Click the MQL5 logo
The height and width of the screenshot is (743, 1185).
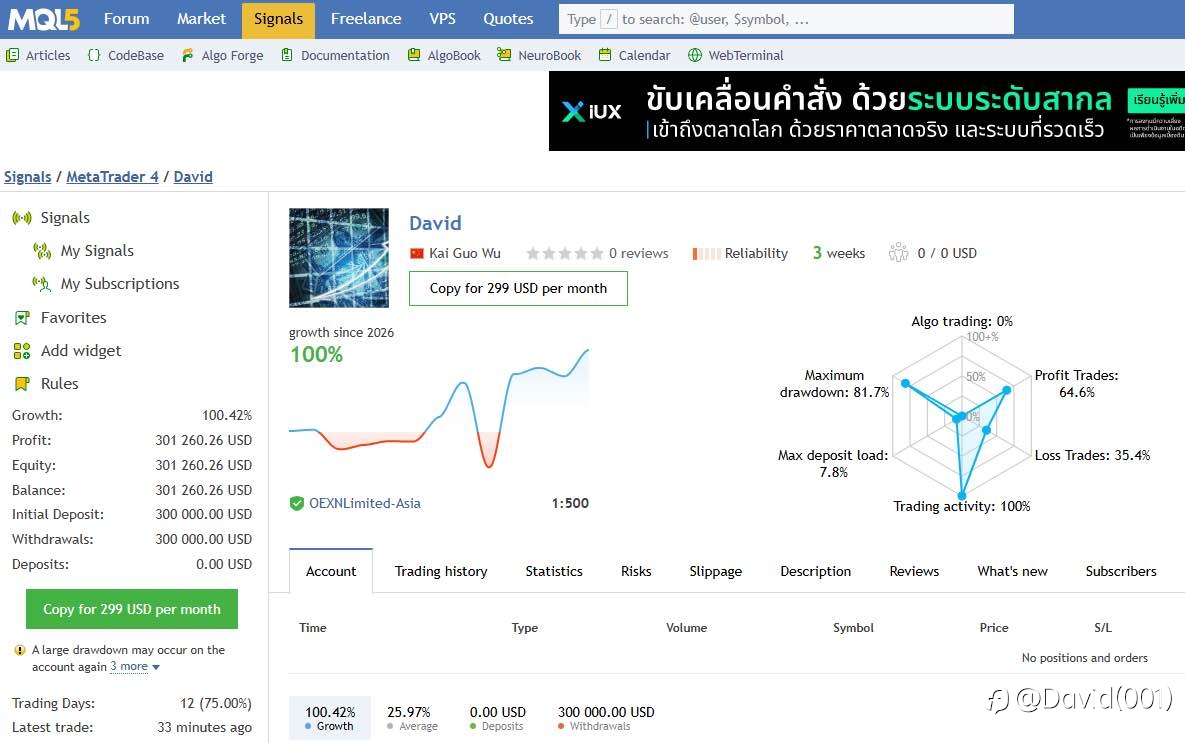[44, 19]
